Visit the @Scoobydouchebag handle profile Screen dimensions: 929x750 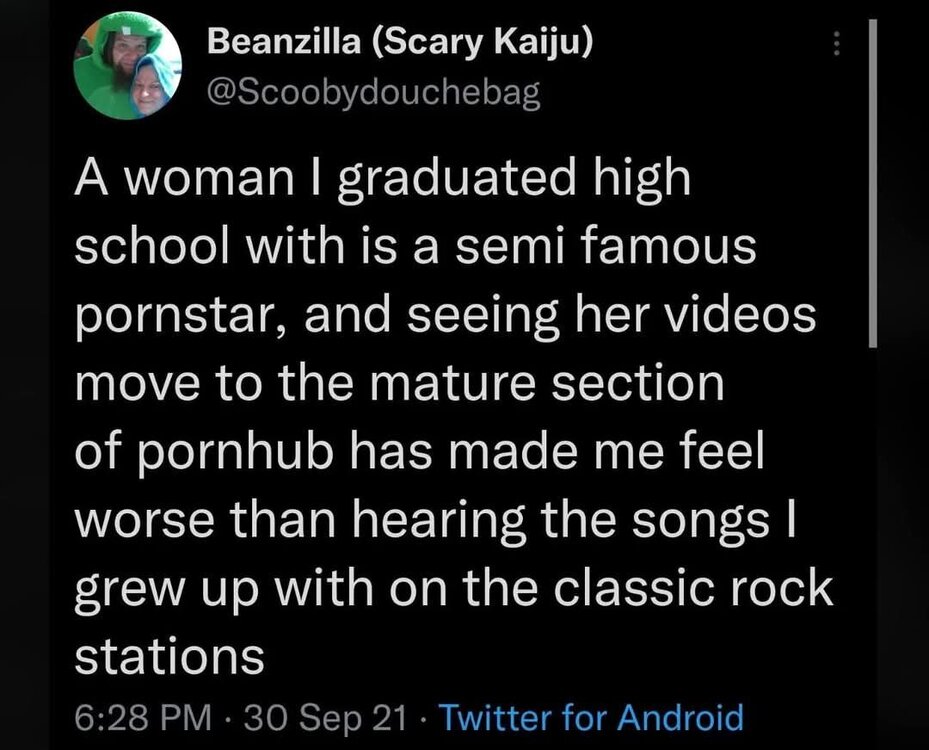[373, 92]
